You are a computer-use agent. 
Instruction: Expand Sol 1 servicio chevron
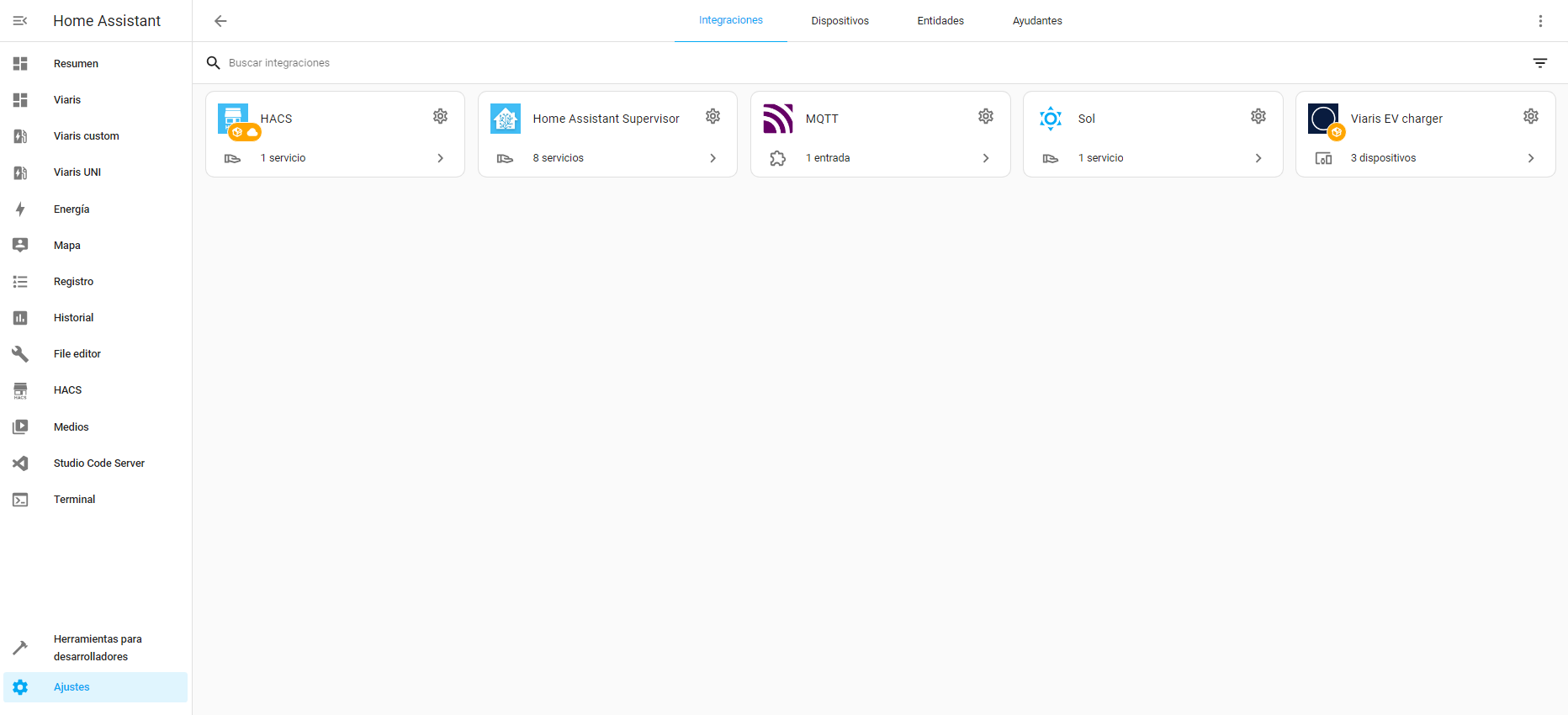[1258, 158]
